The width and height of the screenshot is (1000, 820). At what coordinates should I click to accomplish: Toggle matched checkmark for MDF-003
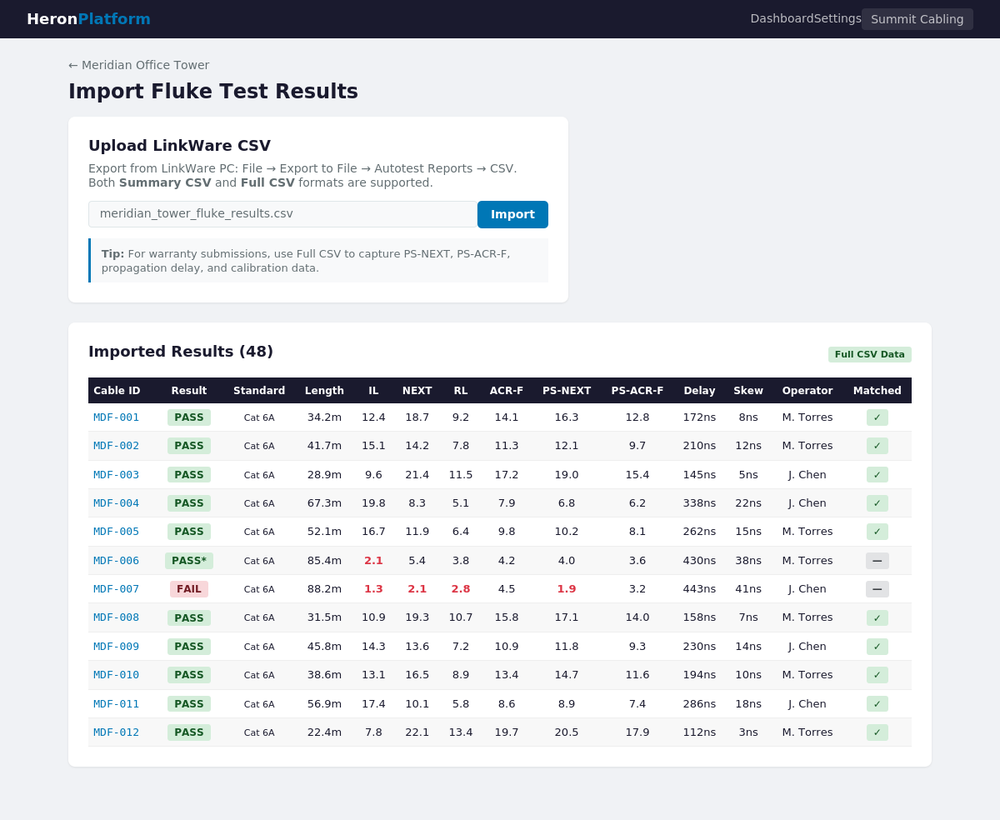click(x=877, y=474)
